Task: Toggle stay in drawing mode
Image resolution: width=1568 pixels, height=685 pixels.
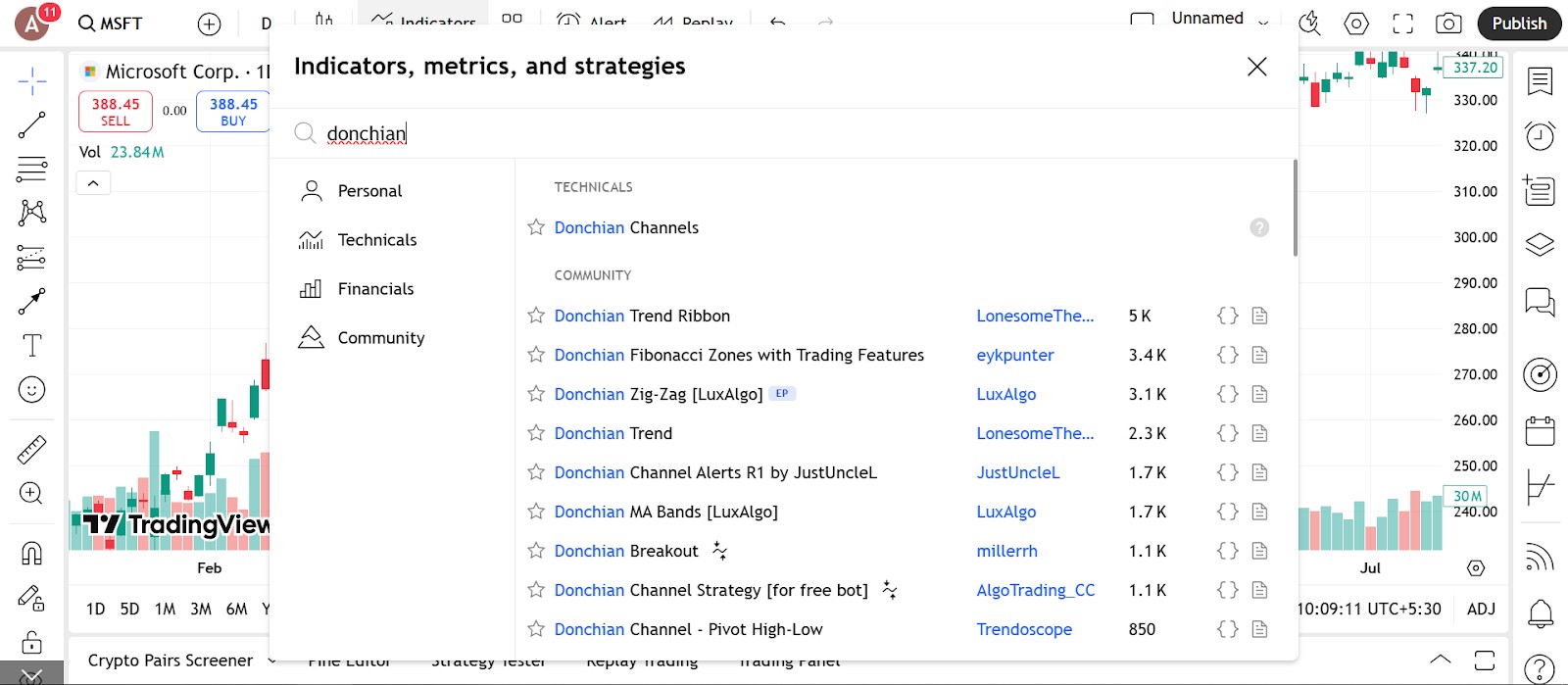Action: point(32,598)
